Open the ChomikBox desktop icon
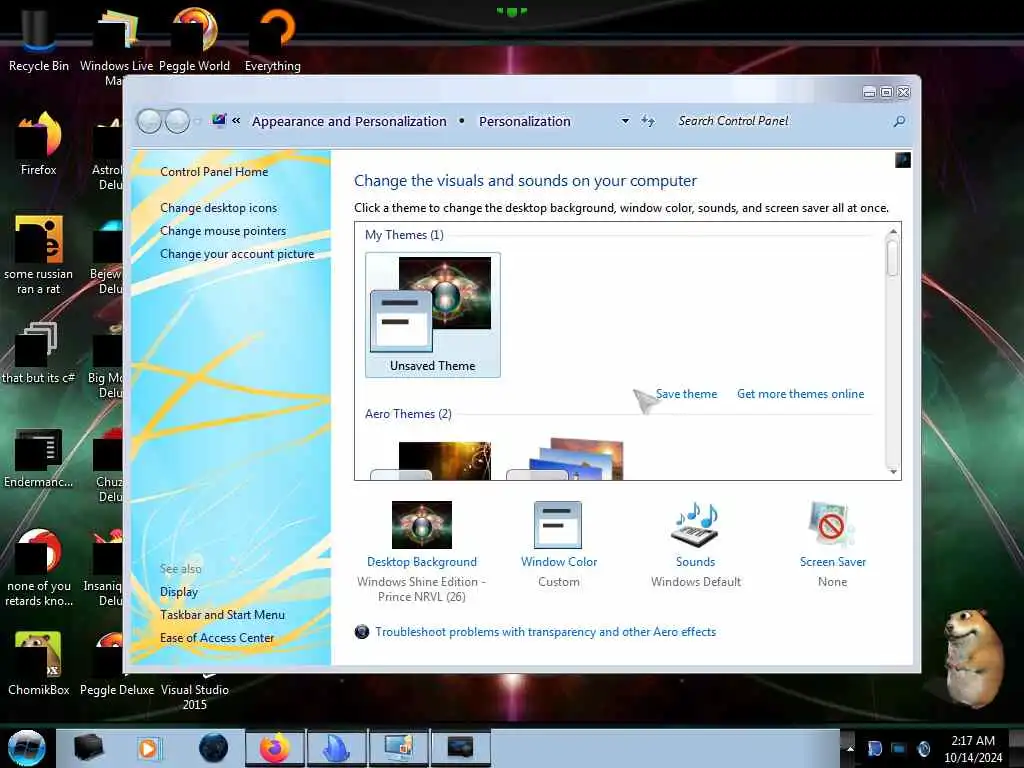1024x768 pixels. click(x=39, y=663)
